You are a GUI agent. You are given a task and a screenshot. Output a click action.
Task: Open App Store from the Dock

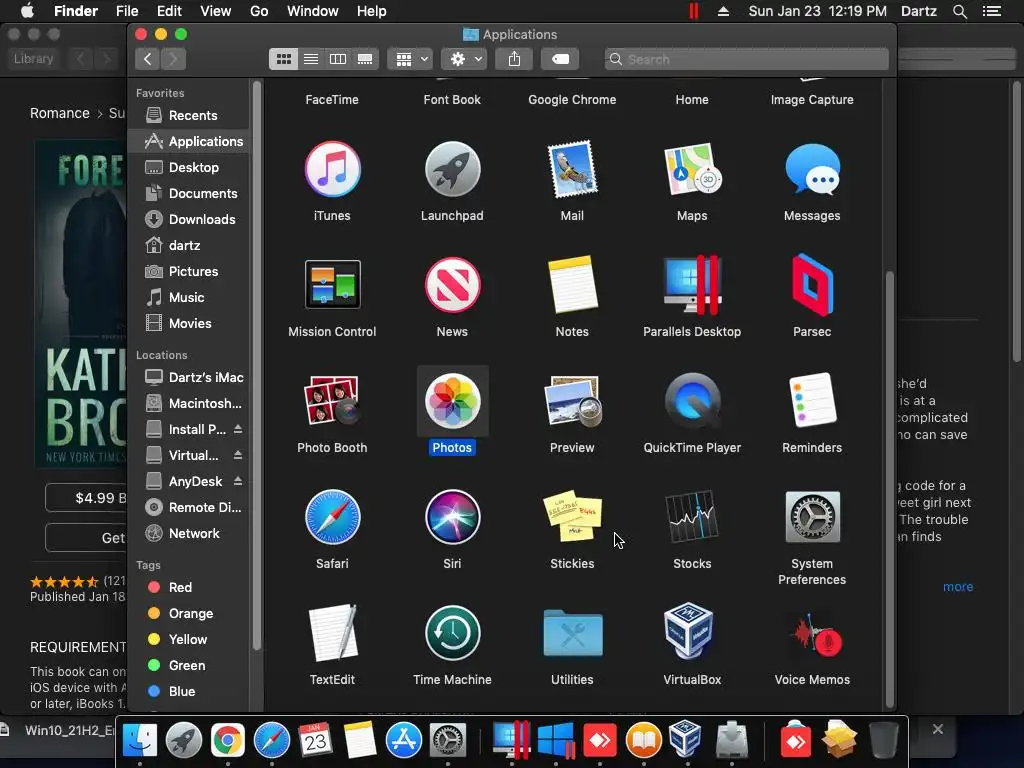[404, 741]
